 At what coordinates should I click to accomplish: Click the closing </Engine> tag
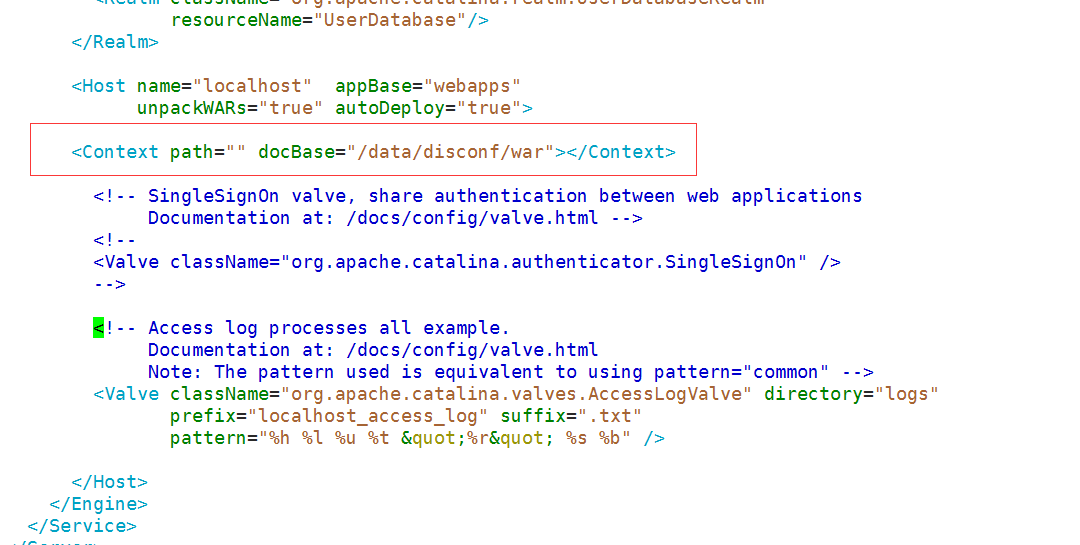point(98,504)
